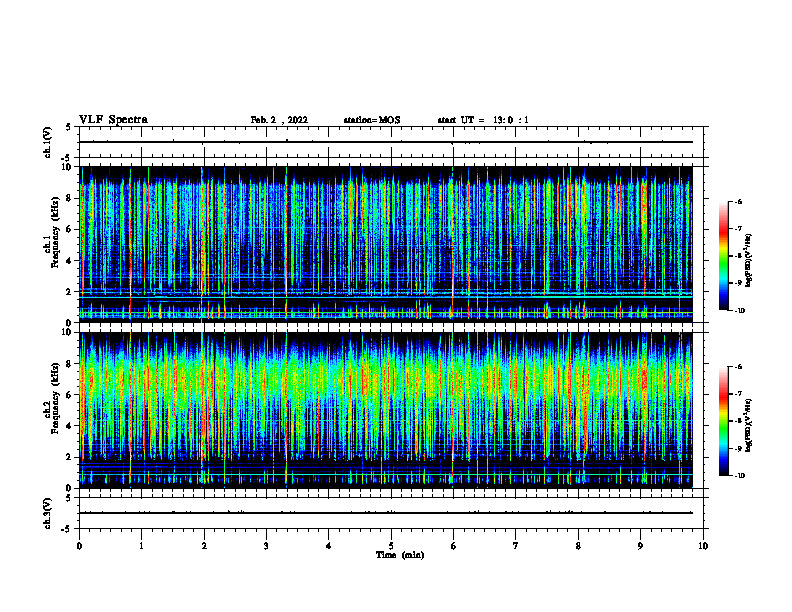Click the ch.3(V) axis tick label "-5"
The width and height of the screenshot is (792, 612).
(x=67, y=529)
